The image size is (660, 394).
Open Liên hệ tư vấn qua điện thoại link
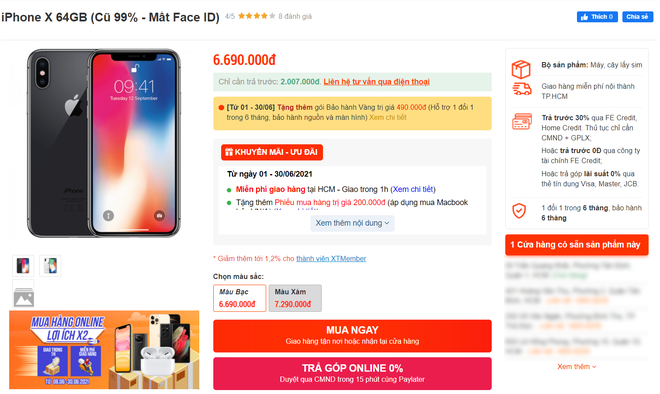click(376, 82)
